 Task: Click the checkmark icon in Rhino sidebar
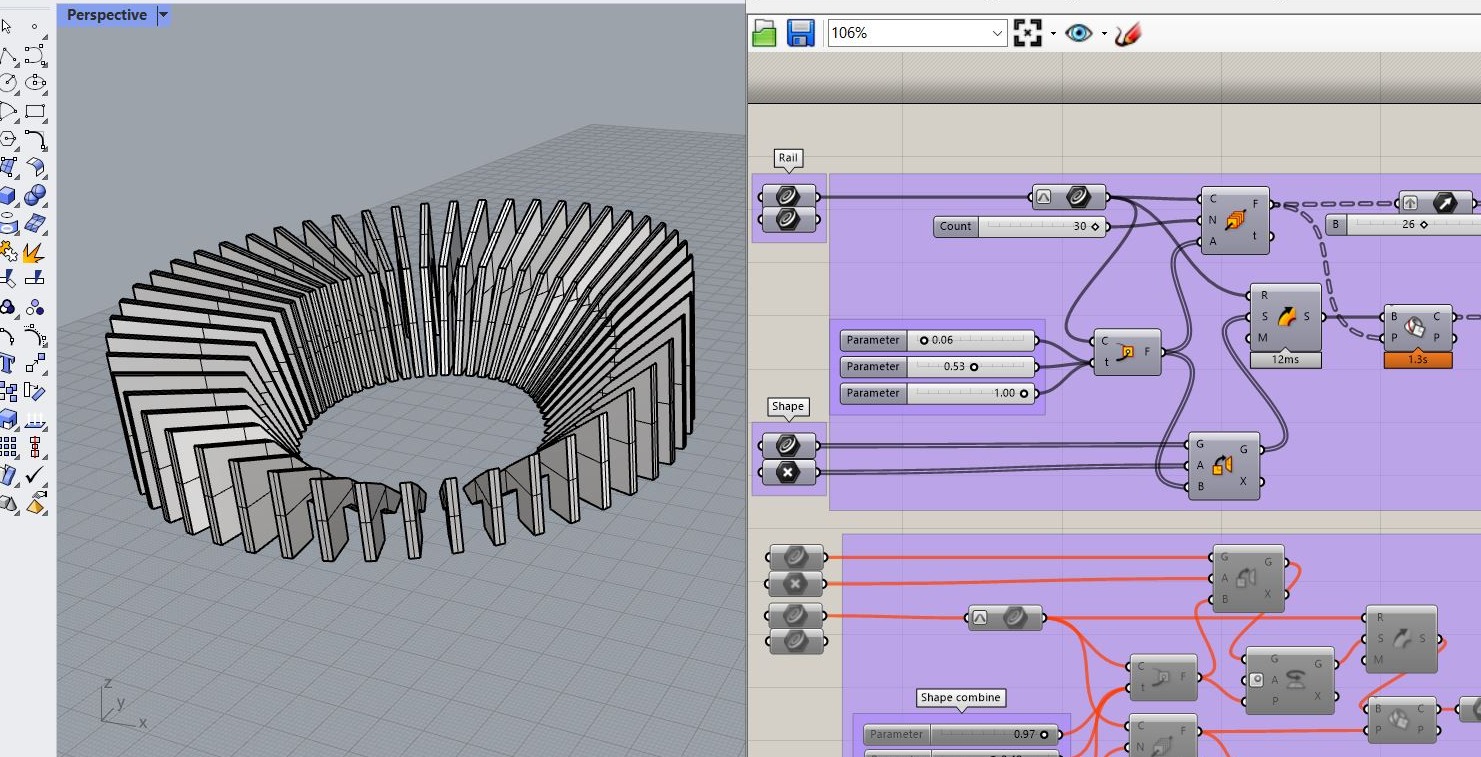(x=35, y=474)
